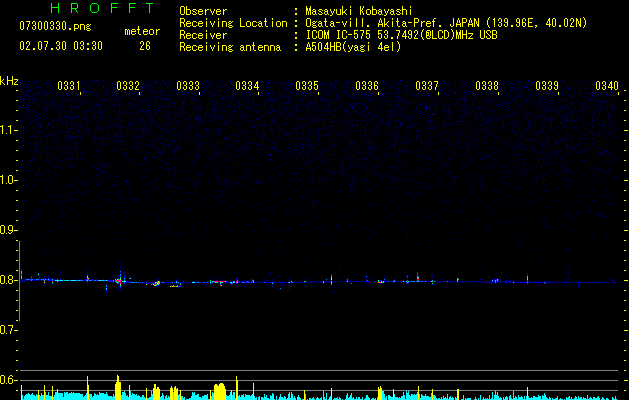Click the 0338 time marker

coord(487,86)
